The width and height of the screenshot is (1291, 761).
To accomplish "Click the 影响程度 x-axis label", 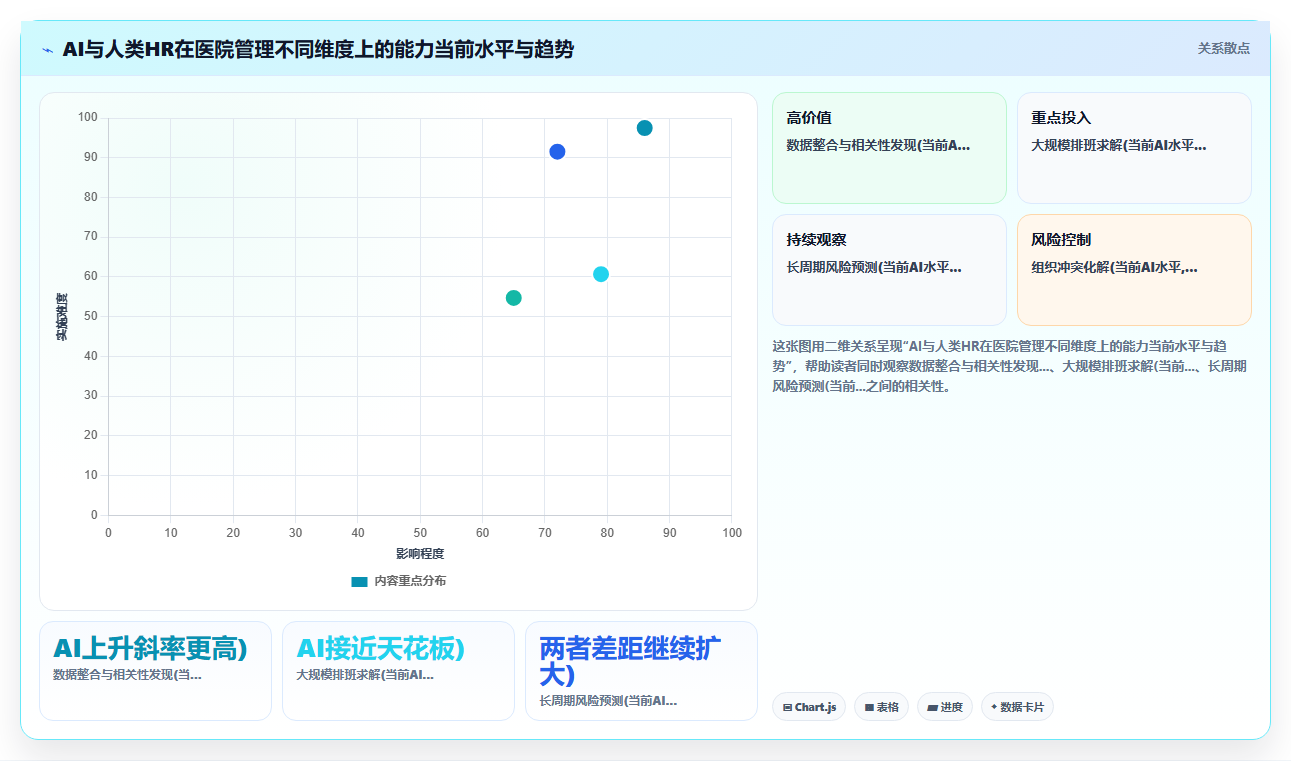I will 420,553.
